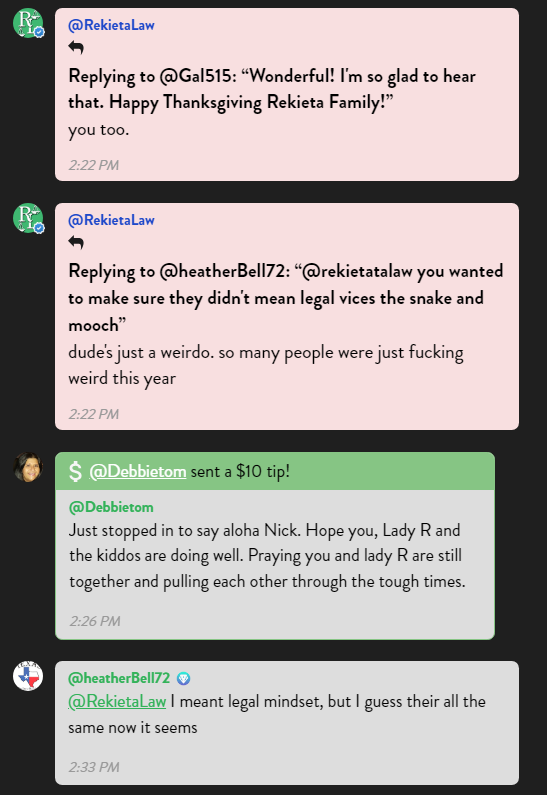Click the quoted reply text to @heatherBell72

(285, 298)
